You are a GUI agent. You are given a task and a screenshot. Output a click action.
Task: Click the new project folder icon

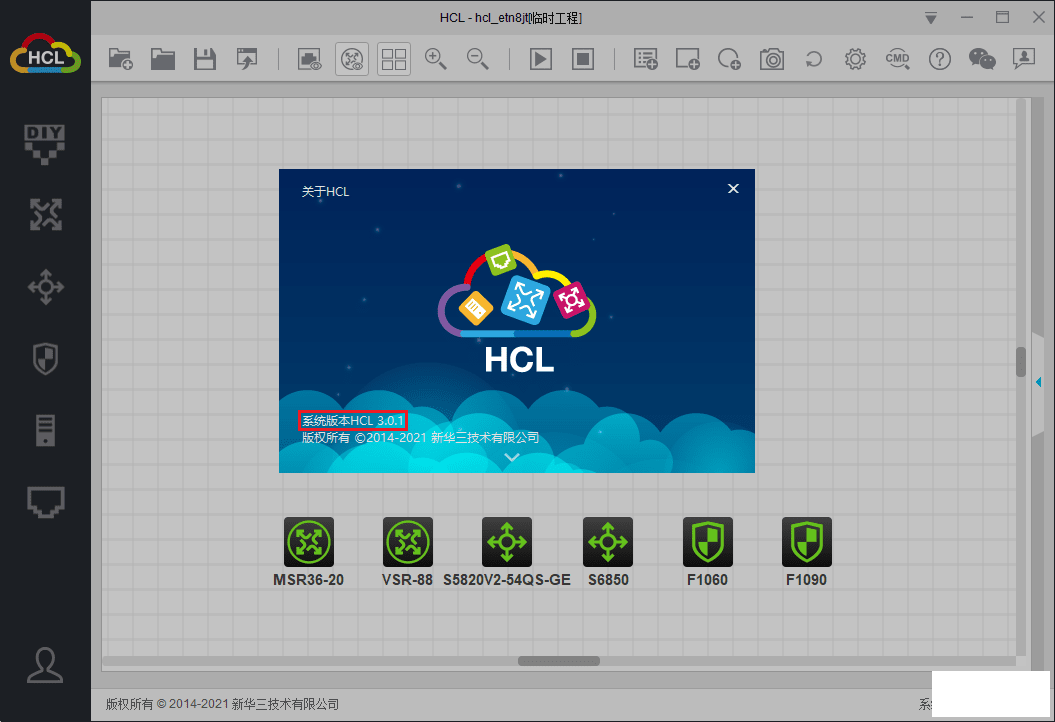[120, 59]
